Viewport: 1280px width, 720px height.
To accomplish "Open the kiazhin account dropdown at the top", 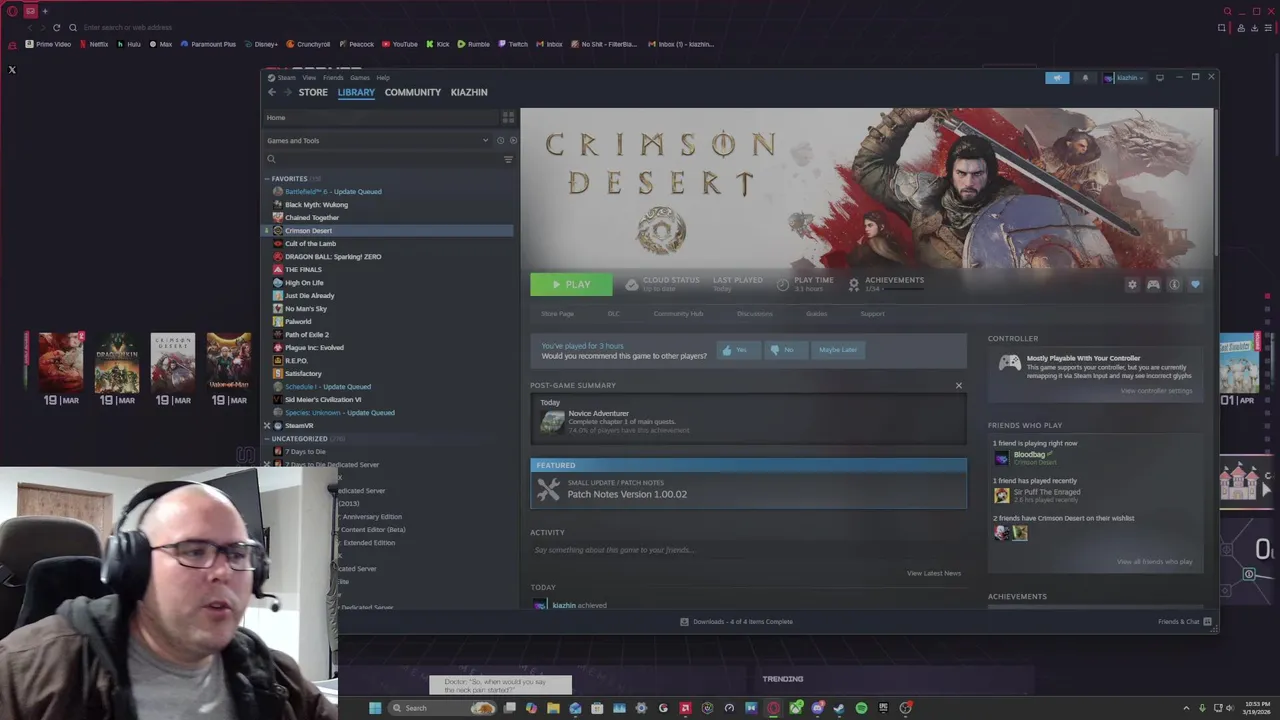I will click(x=1125, y=78).
